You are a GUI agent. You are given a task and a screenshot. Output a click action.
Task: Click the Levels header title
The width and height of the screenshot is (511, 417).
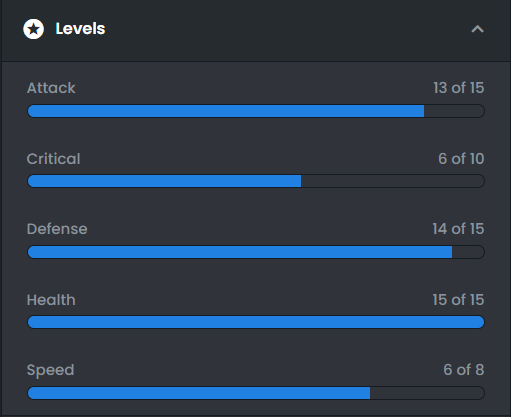80,29
